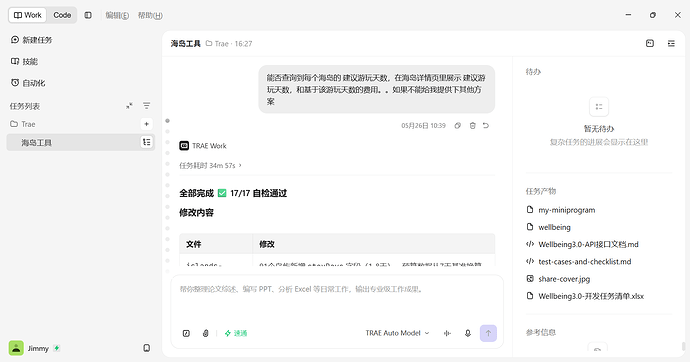
Task: Click the top dot in the conversation timeline
Action: (167, 121)
